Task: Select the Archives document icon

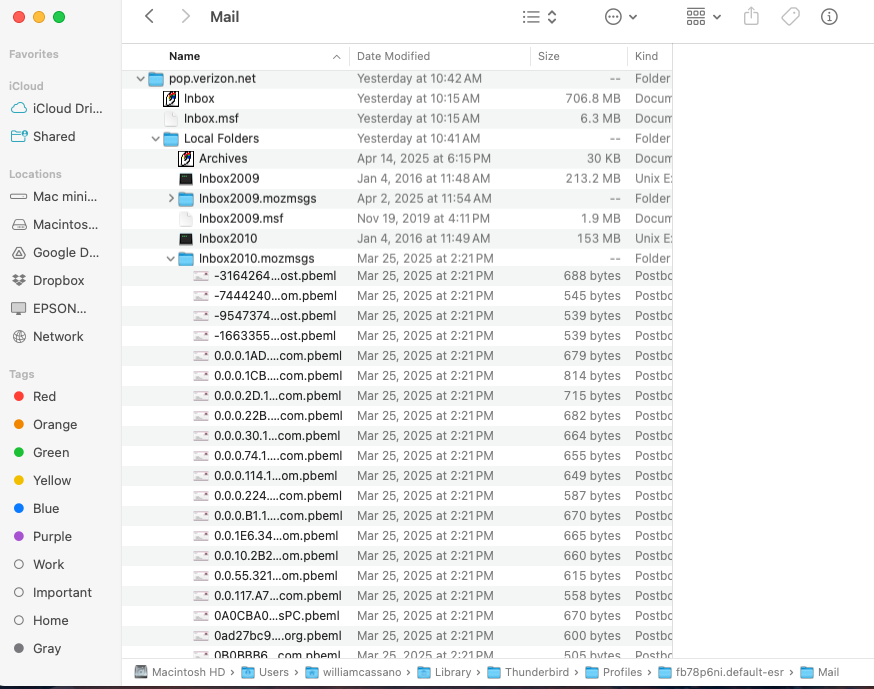Action: click(x=186, y=159)
